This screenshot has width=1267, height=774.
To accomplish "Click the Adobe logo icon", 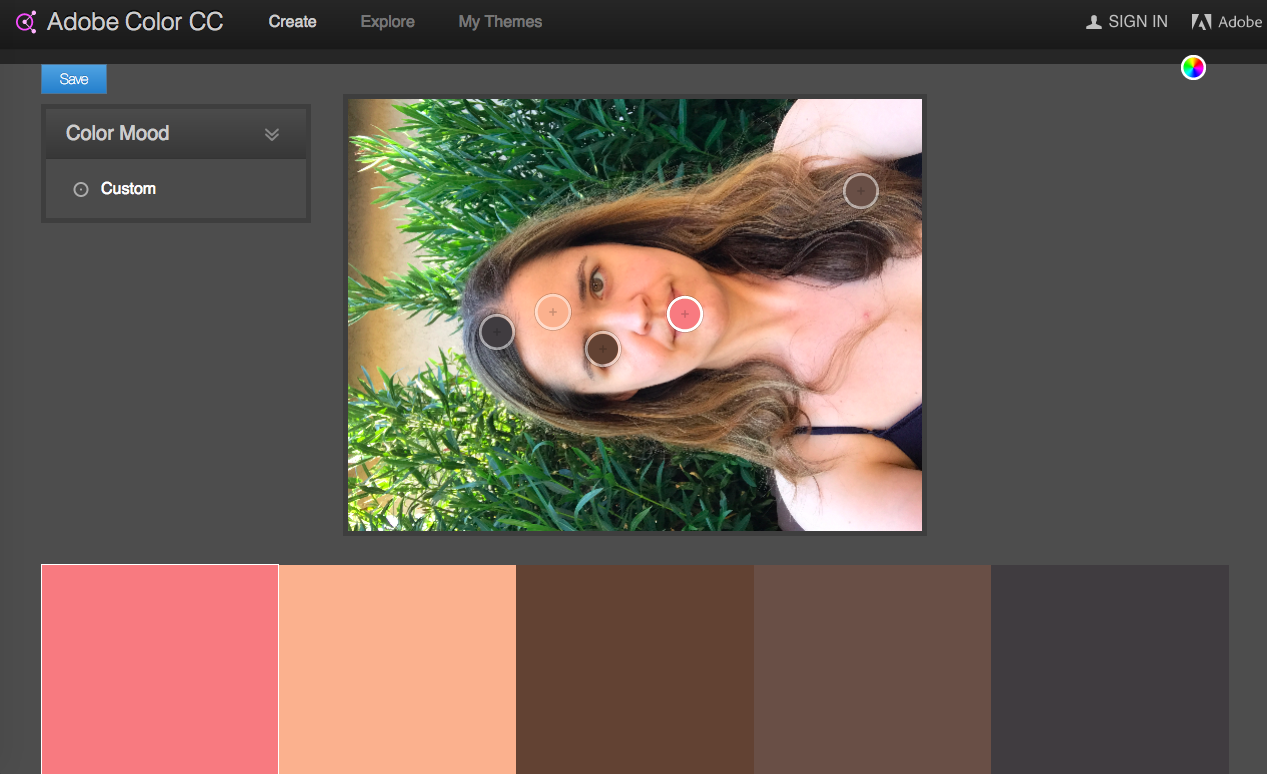I will pos(1201,22).
